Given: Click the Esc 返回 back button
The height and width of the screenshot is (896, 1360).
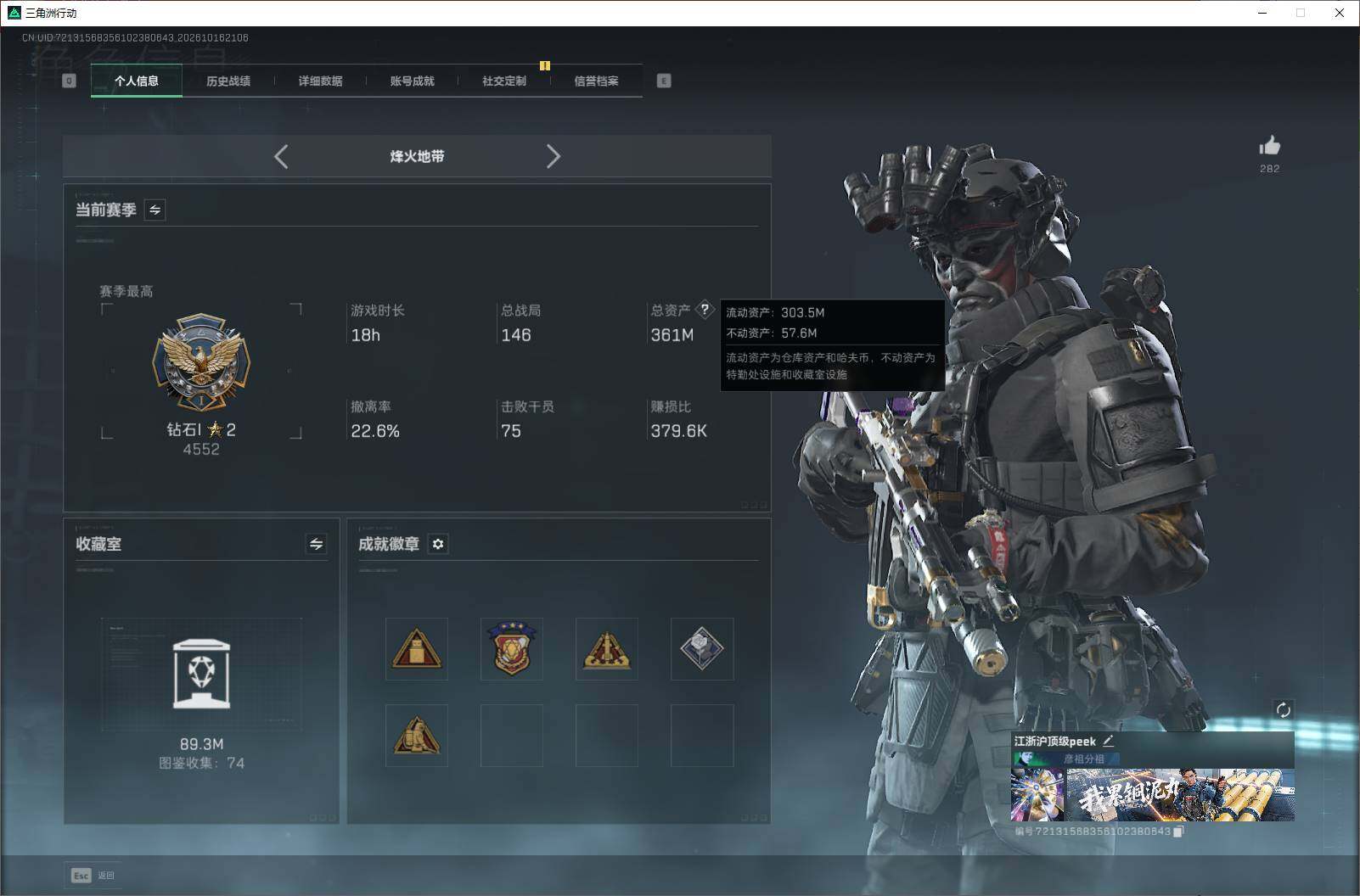Looking at the screenshot, I should pos(93,875).
